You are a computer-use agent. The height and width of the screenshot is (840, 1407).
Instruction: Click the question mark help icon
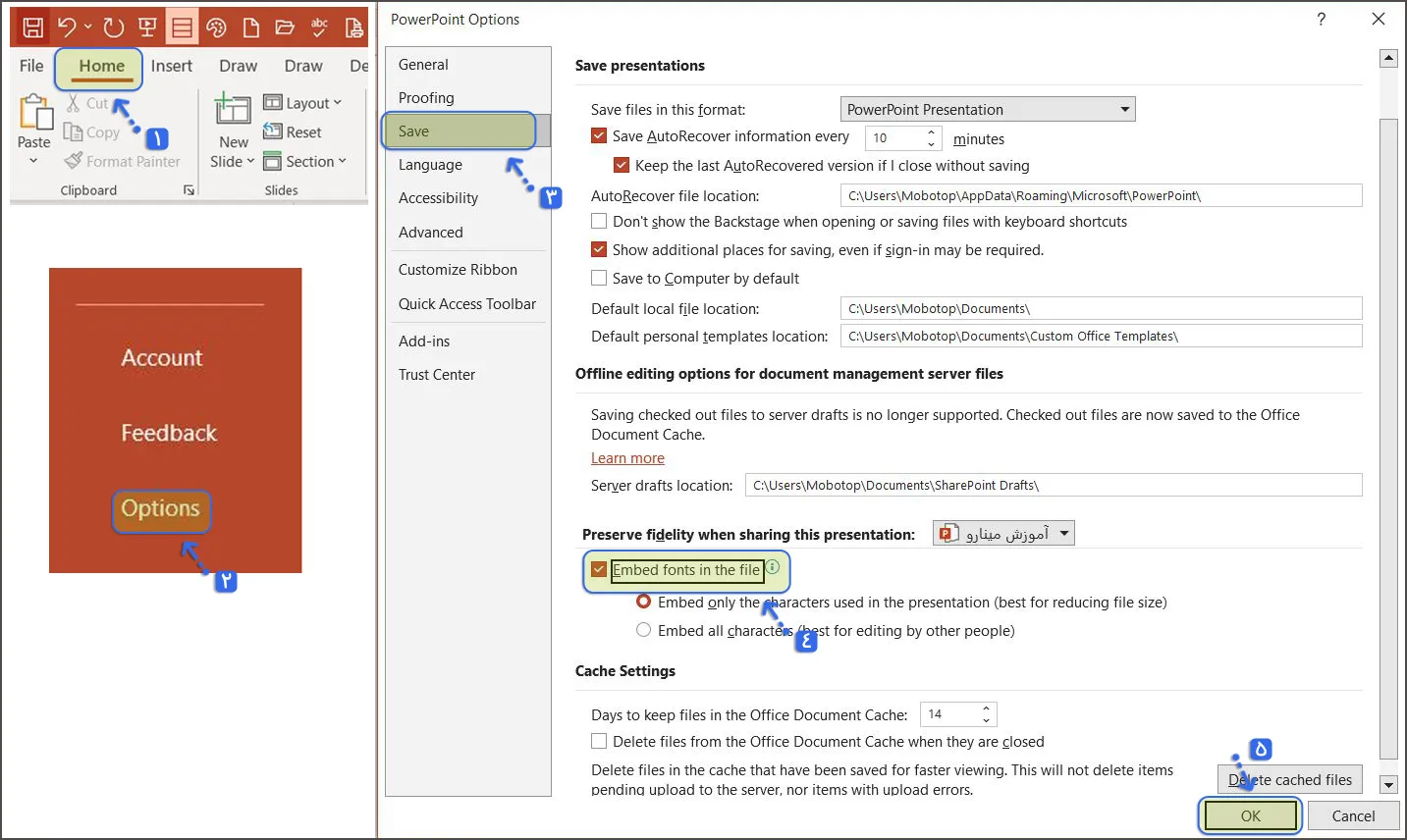click(x=1321, y=19)
